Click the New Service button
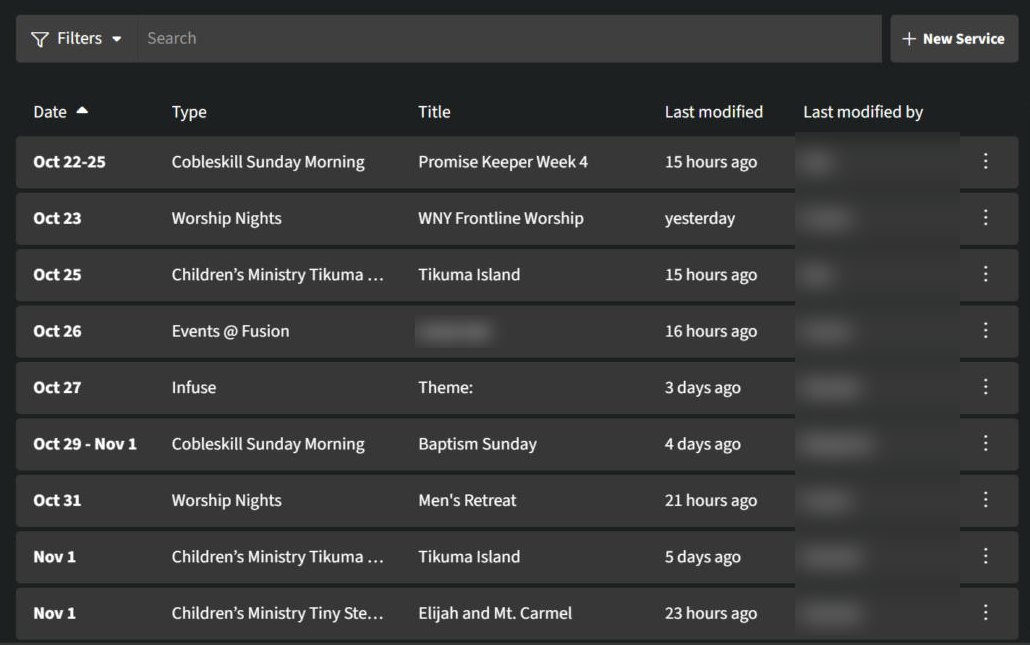 [954, 39]
